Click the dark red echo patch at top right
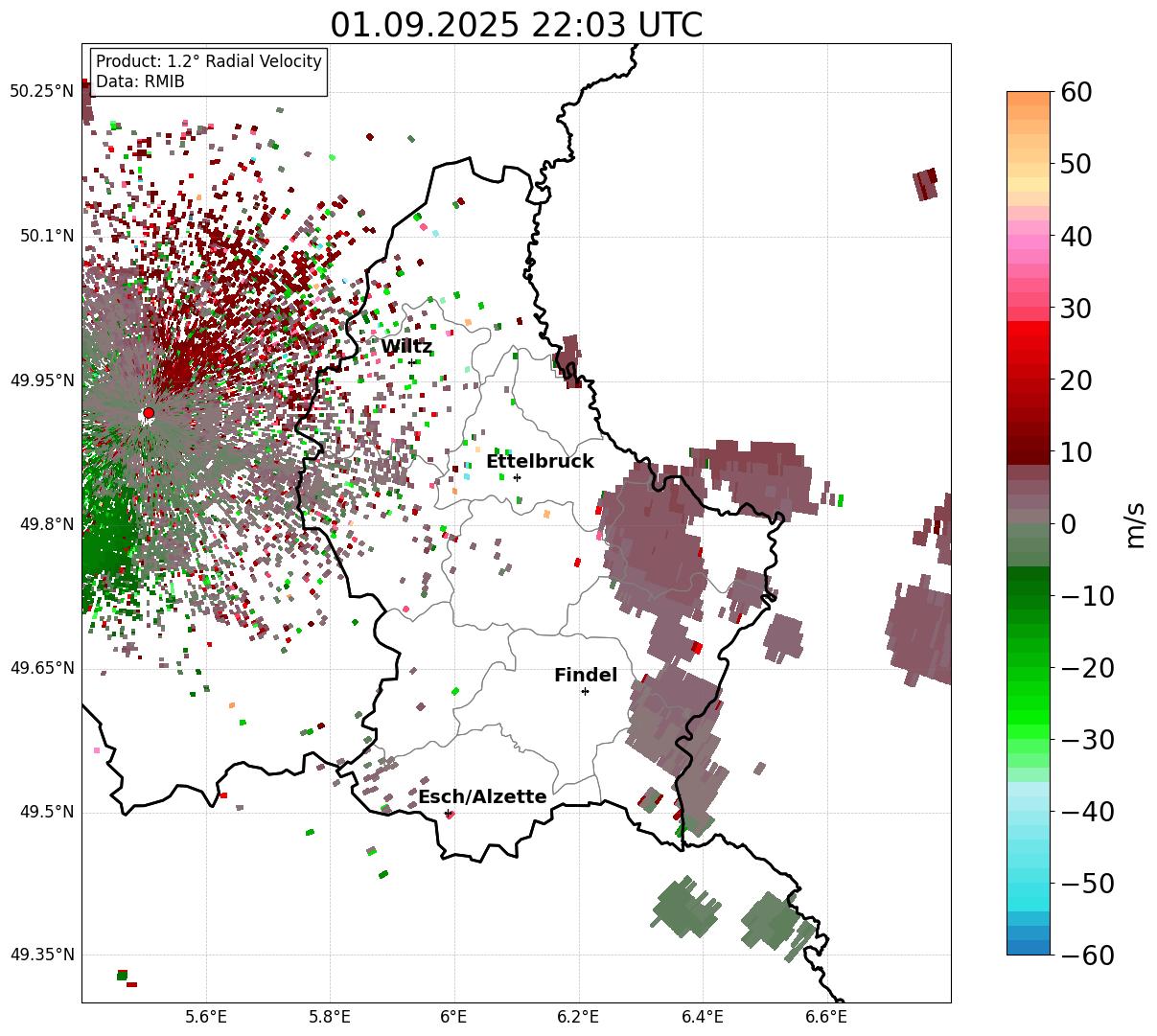 (x=925, y=183)
